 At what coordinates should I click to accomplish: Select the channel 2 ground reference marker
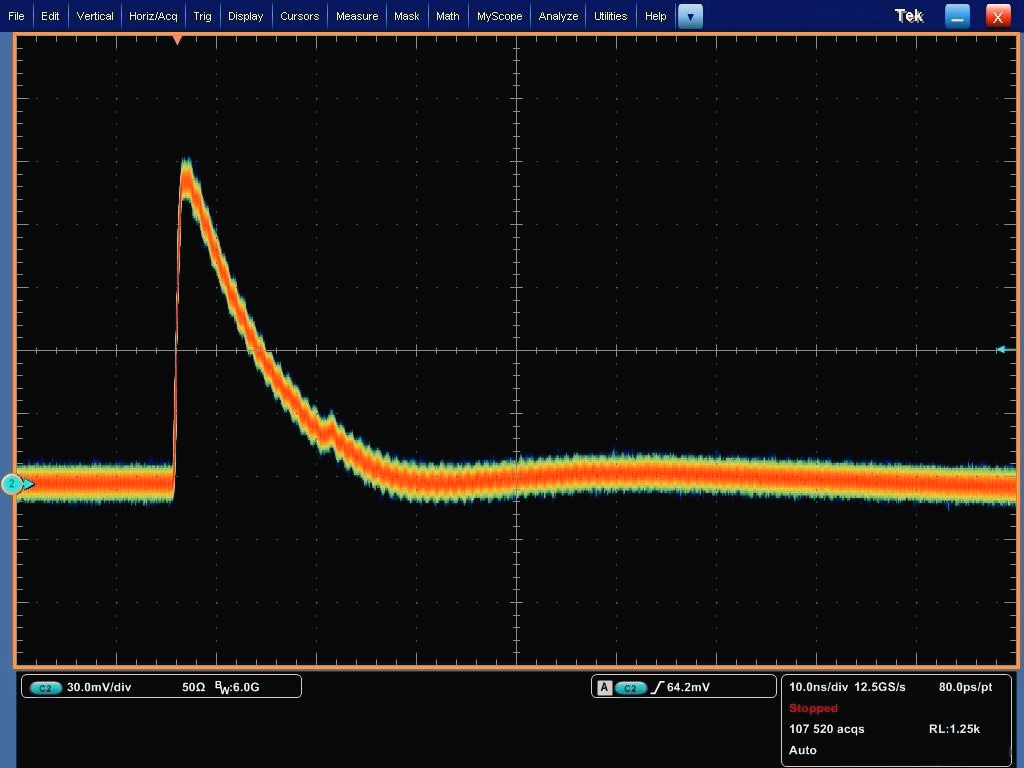[12, 484]
